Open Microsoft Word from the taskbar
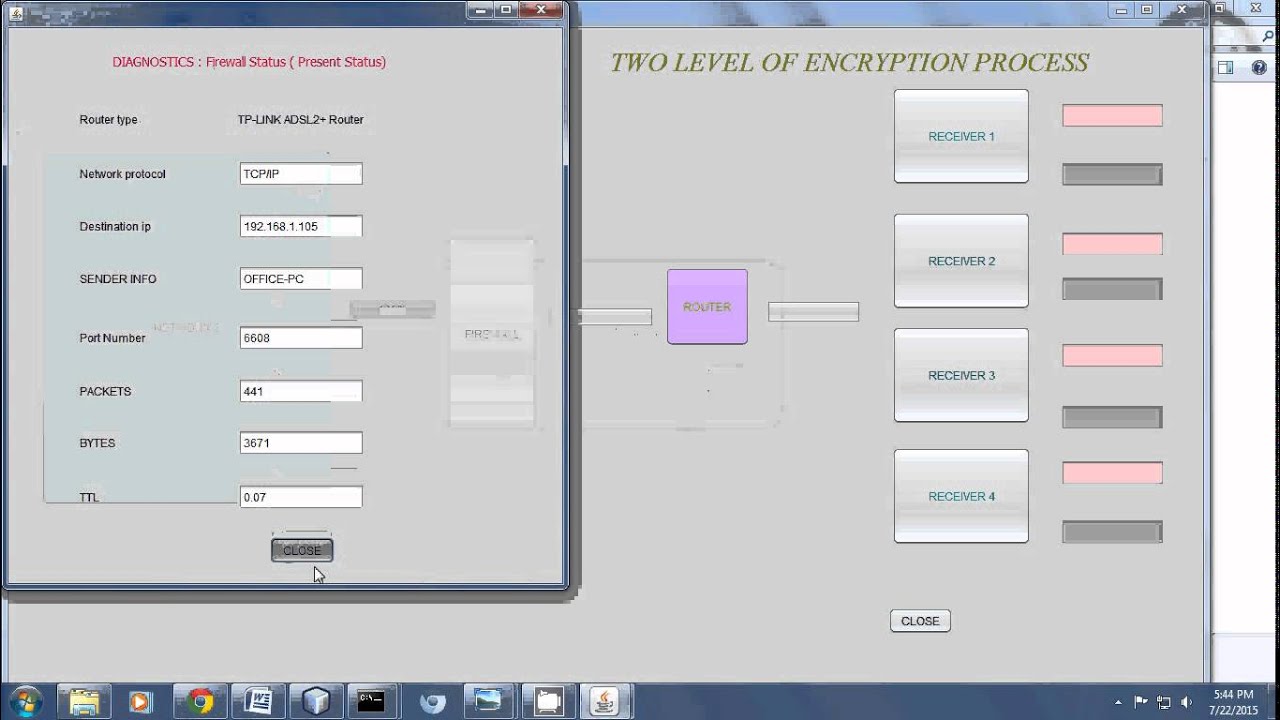This screenshot has width=1280, height=720. pos(258,701)
